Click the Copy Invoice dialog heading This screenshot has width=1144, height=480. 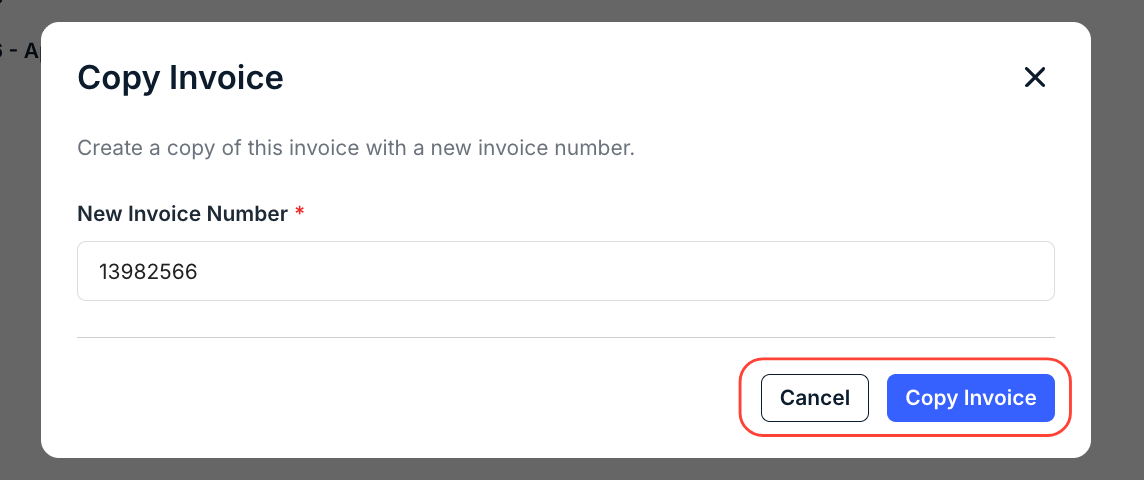(180, 77)
